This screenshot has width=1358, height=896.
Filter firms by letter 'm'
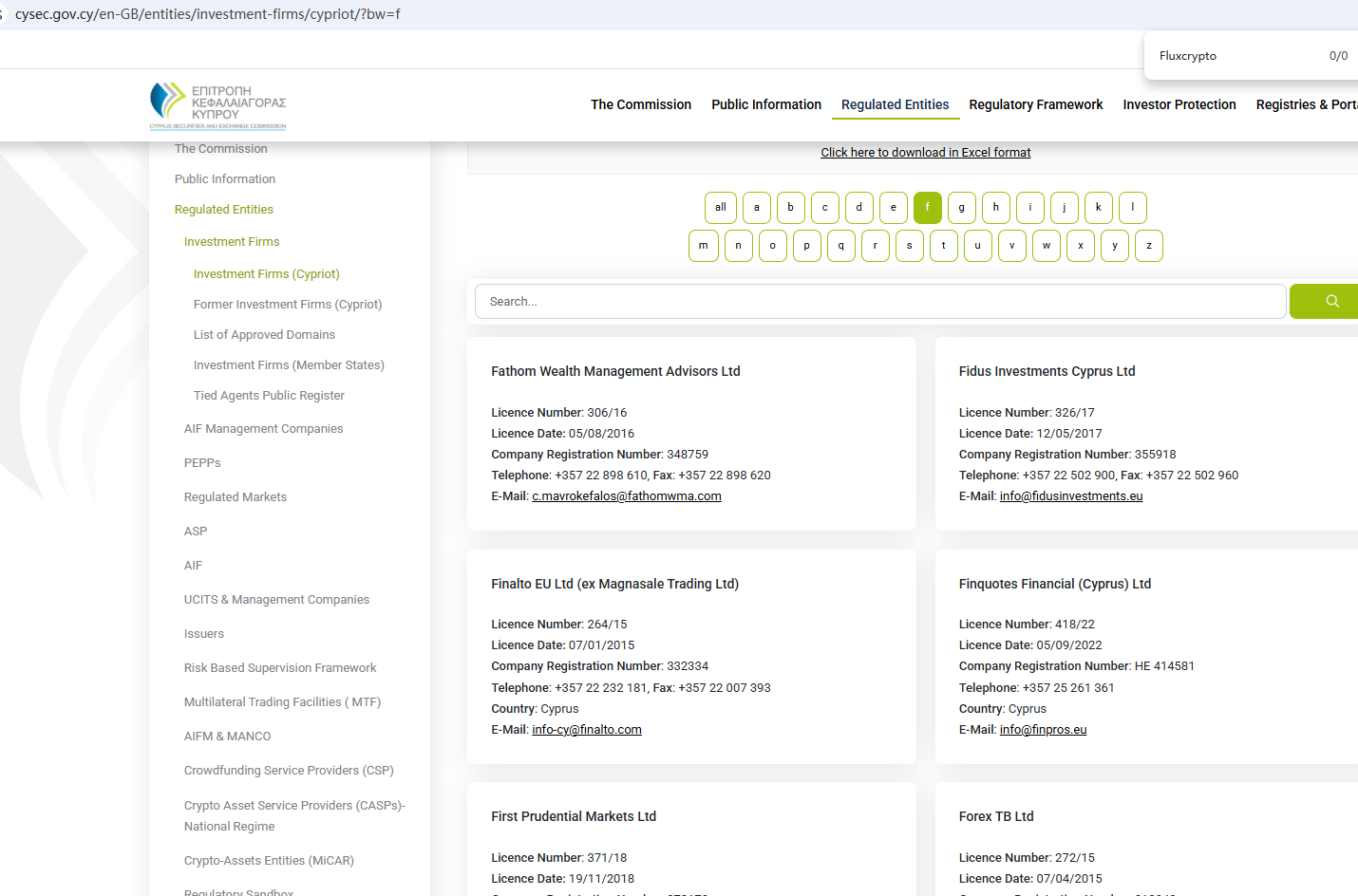(703, 245)
